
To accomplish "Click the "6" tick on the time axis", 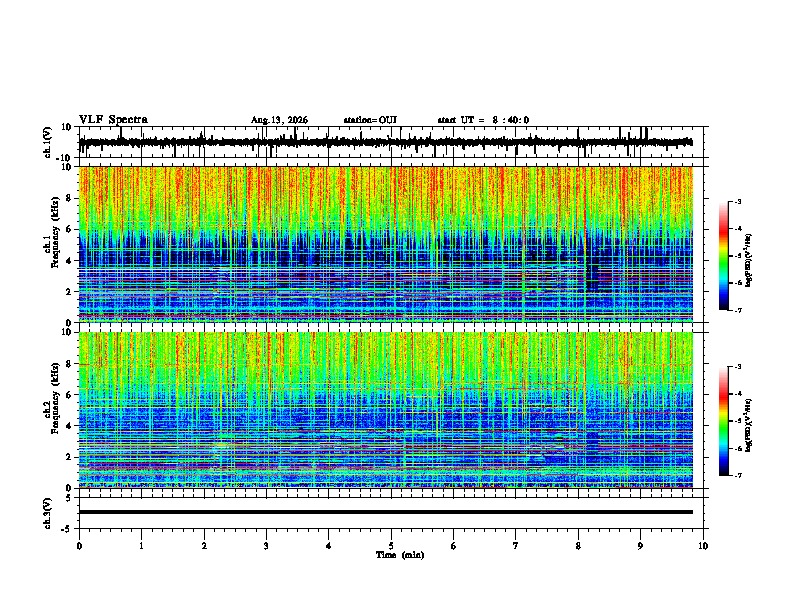I will (454, 546).
